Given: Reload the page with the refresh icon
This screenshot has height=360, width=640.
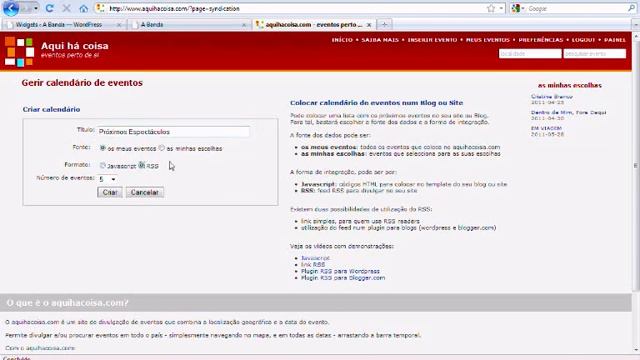Looking at the screenshot, I should 49,9.
